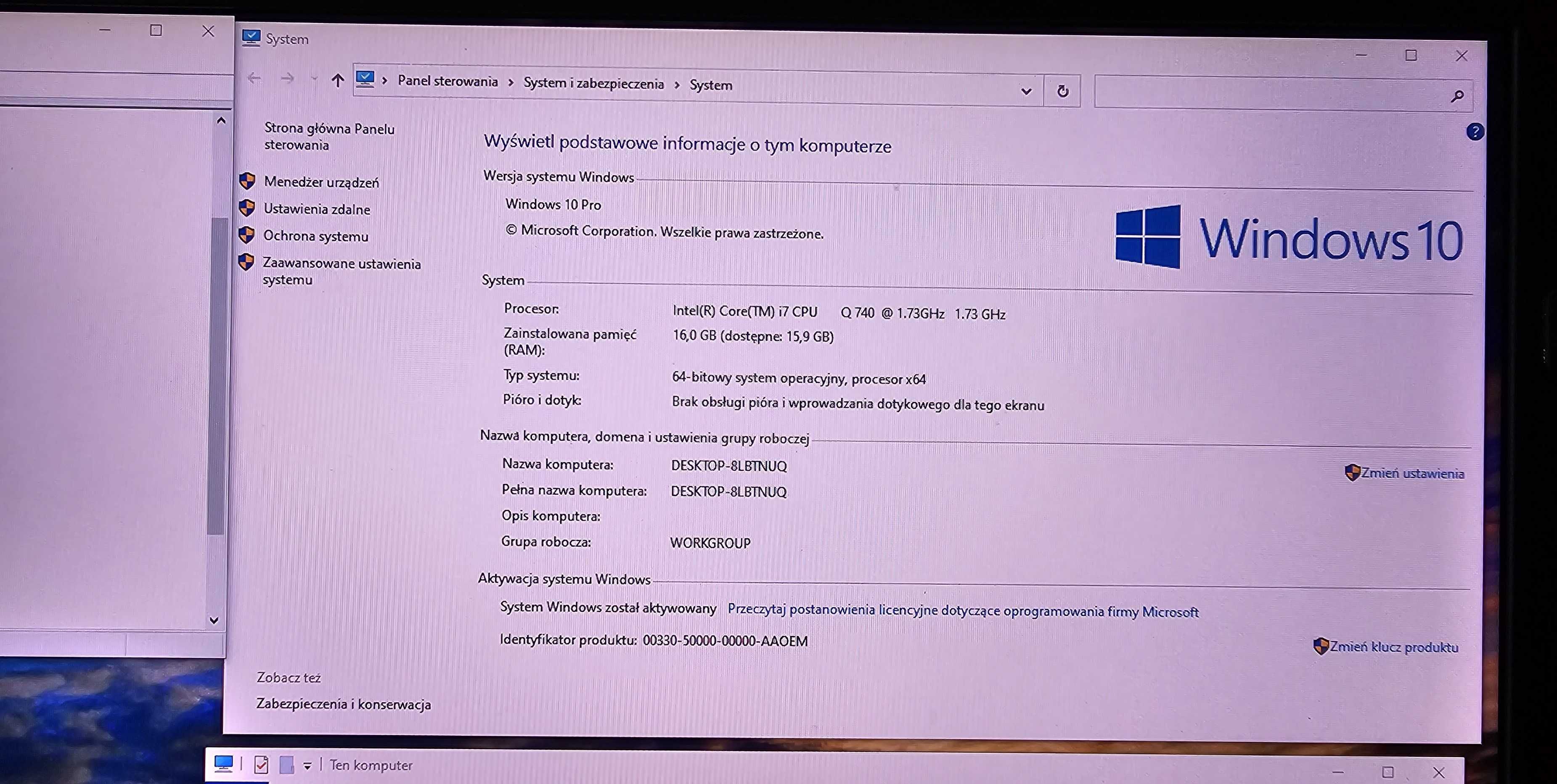Viewport: 1557px width, 784px height.
Task: Close the Ten komputer window
Action: [1438, 773]
